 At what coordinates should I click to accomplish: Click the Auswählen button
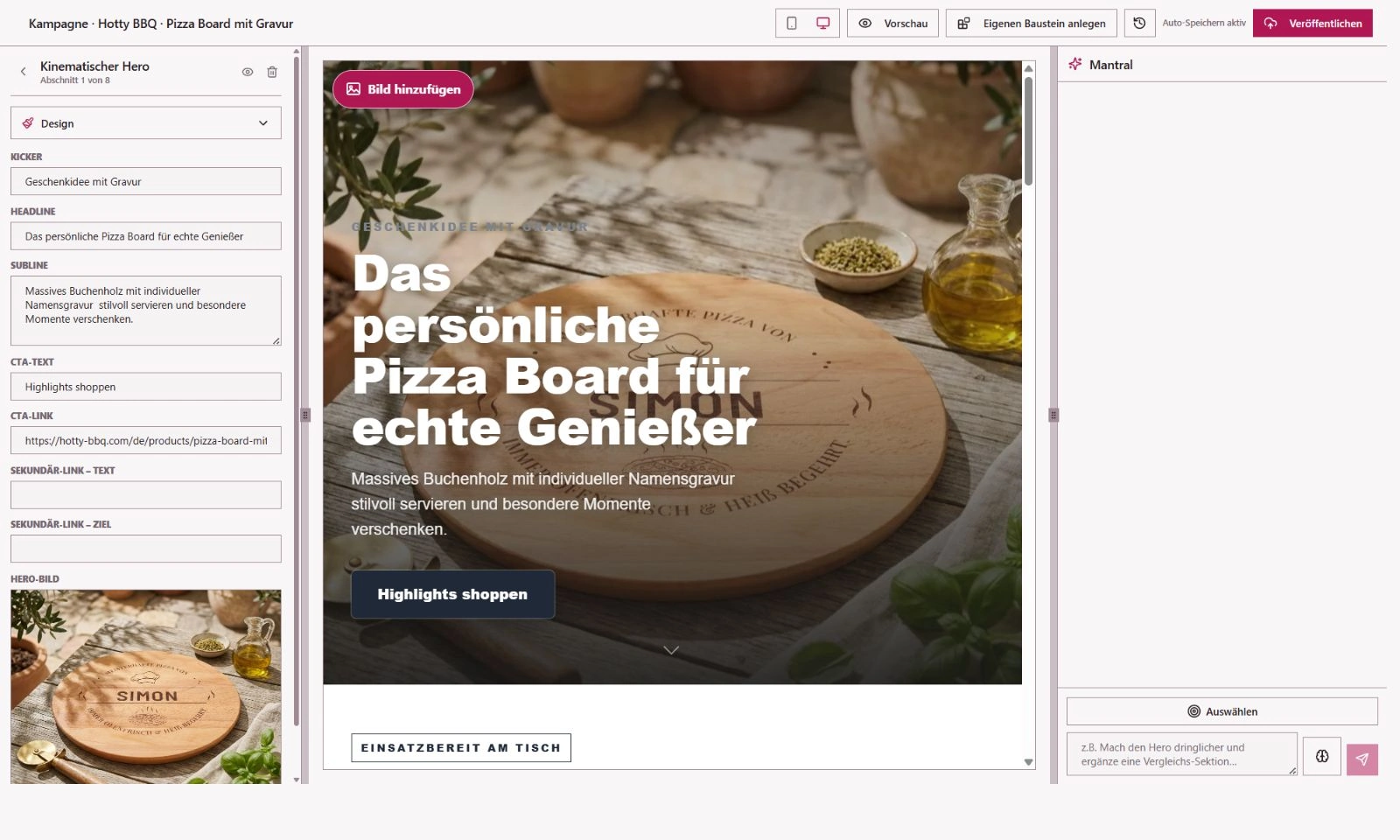click(1222, 711)
